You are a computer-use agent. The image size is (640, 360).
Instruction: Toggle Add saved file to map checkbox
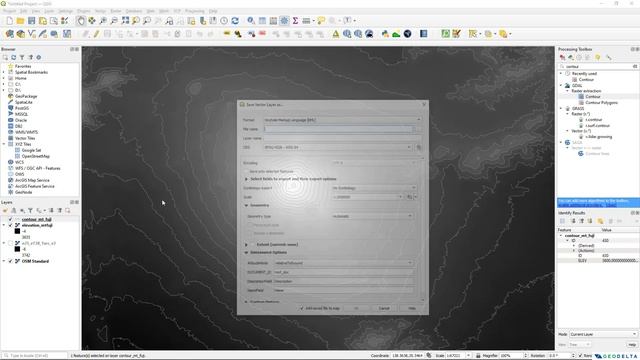pyautogui.click(x=302, y=308)
